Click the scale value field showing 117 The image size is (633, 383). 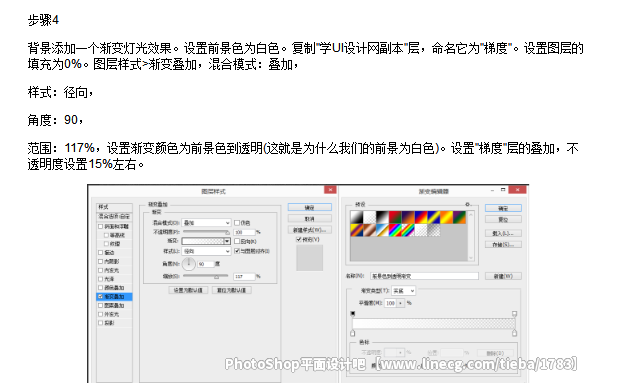pos(244,276)
